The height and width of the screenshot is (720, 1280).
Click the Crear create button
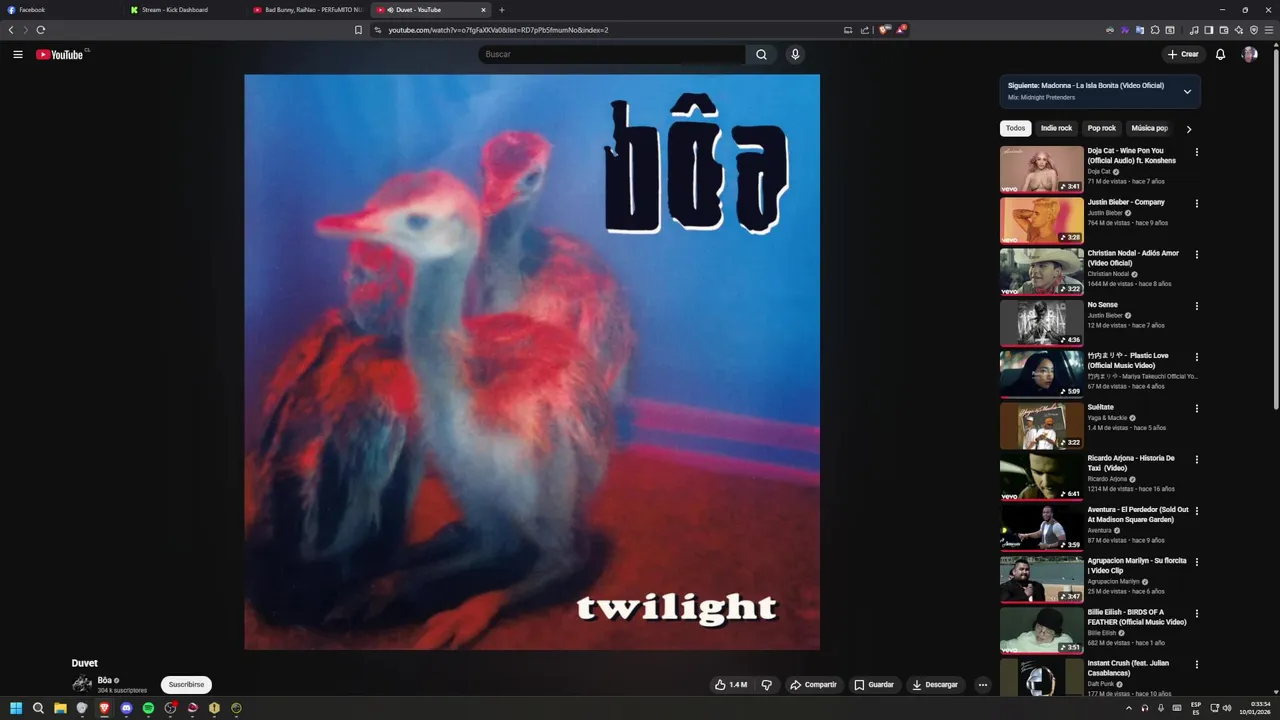[1183, 54]
